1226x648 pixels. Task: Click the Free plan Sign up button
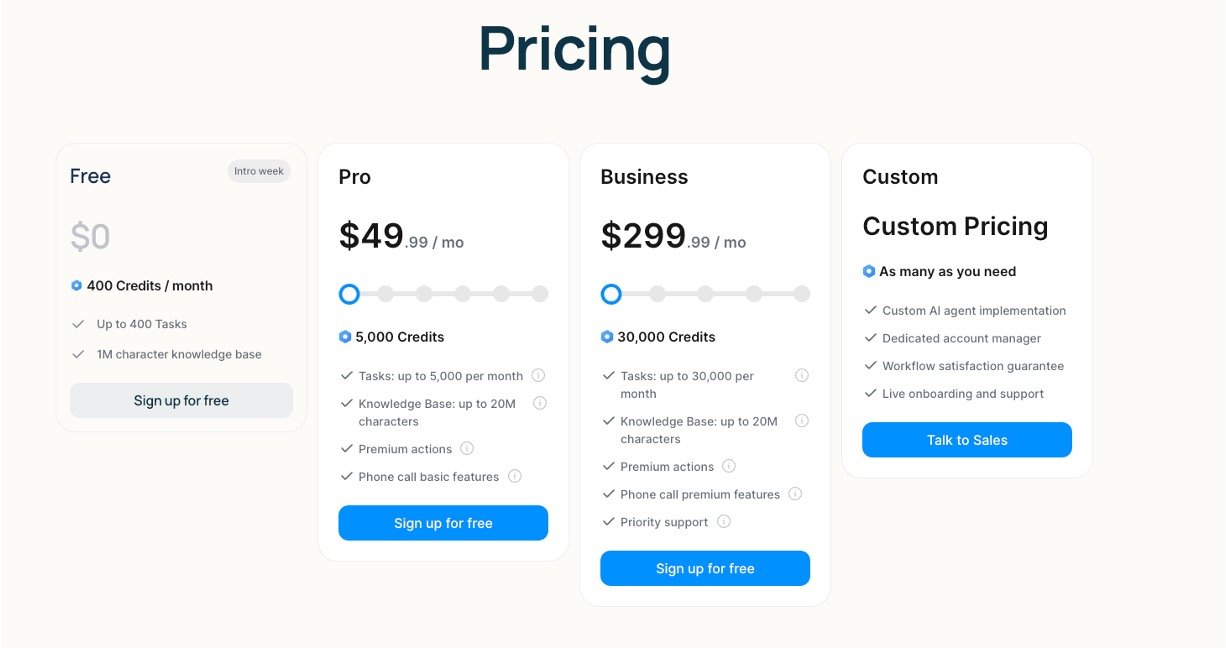(181, 400)
